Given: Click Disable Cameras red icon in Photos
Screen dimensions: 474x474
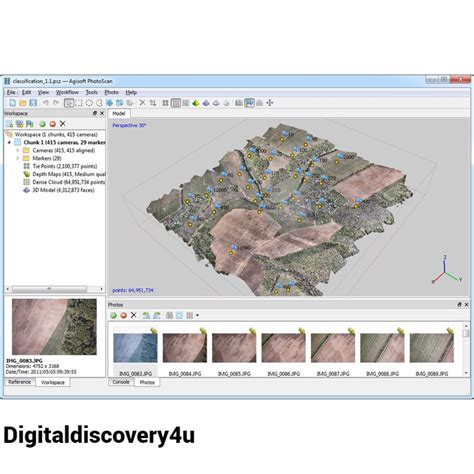Looking at the screenshot, I should [124, 315].
